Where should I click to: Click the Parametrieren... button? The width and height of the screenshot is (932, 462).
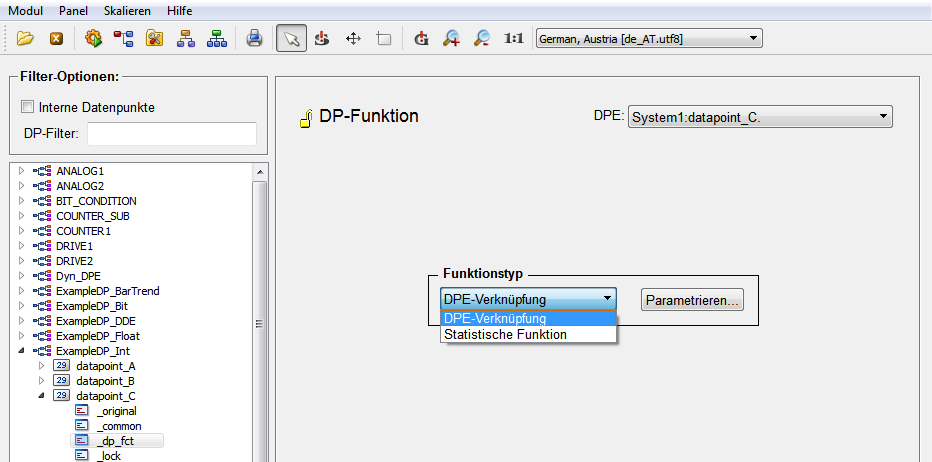pyautogui.click(x=693, y=300)
